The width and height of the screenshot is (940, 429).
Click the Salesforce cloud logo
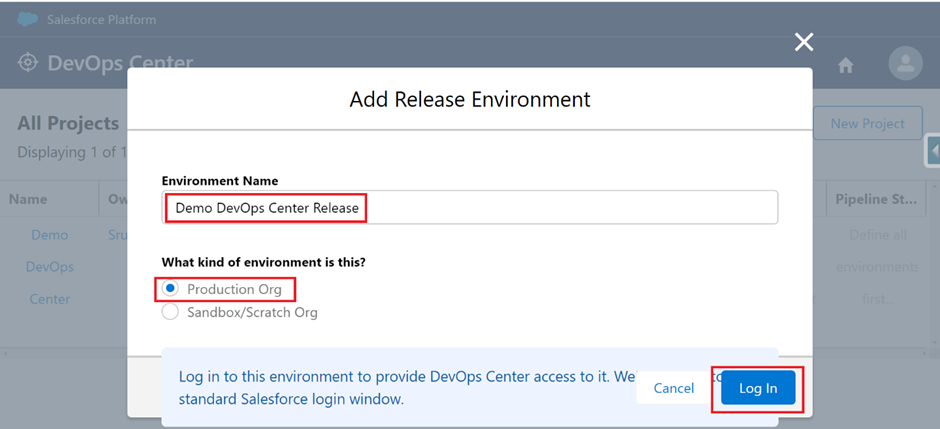(28, 19)
